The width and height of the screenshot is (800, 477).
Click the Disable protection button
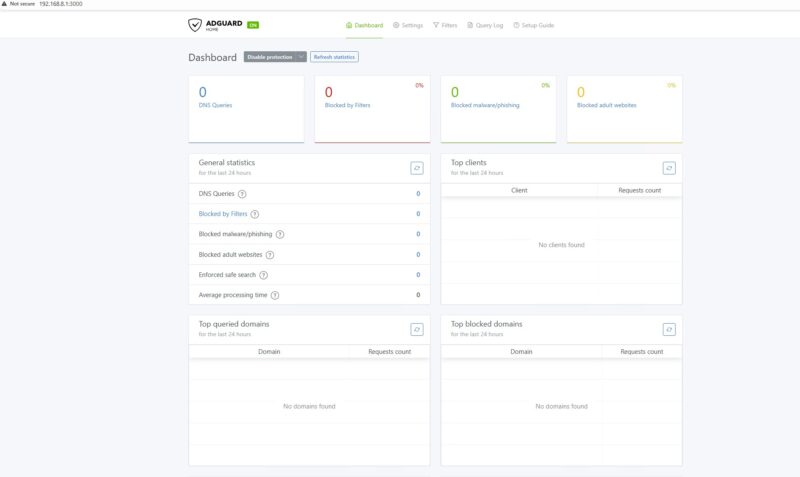click(270, 57)
